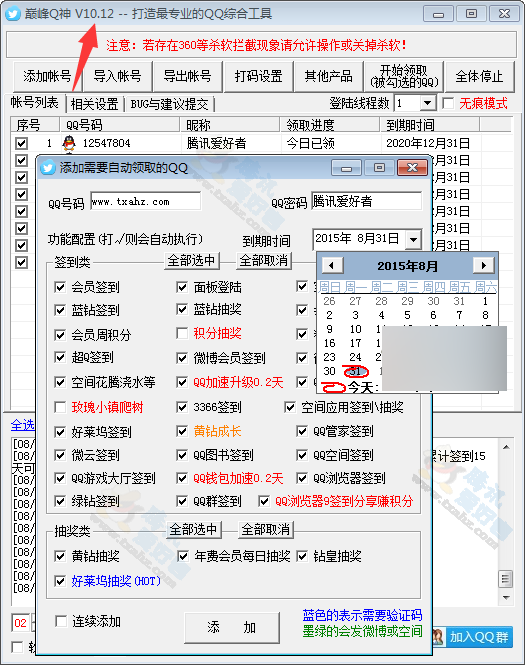Screen dimensions: 525x665
Task: Toggle 好莱坞抽奖 (HOT) checkbox
Action: pos(60,581)
